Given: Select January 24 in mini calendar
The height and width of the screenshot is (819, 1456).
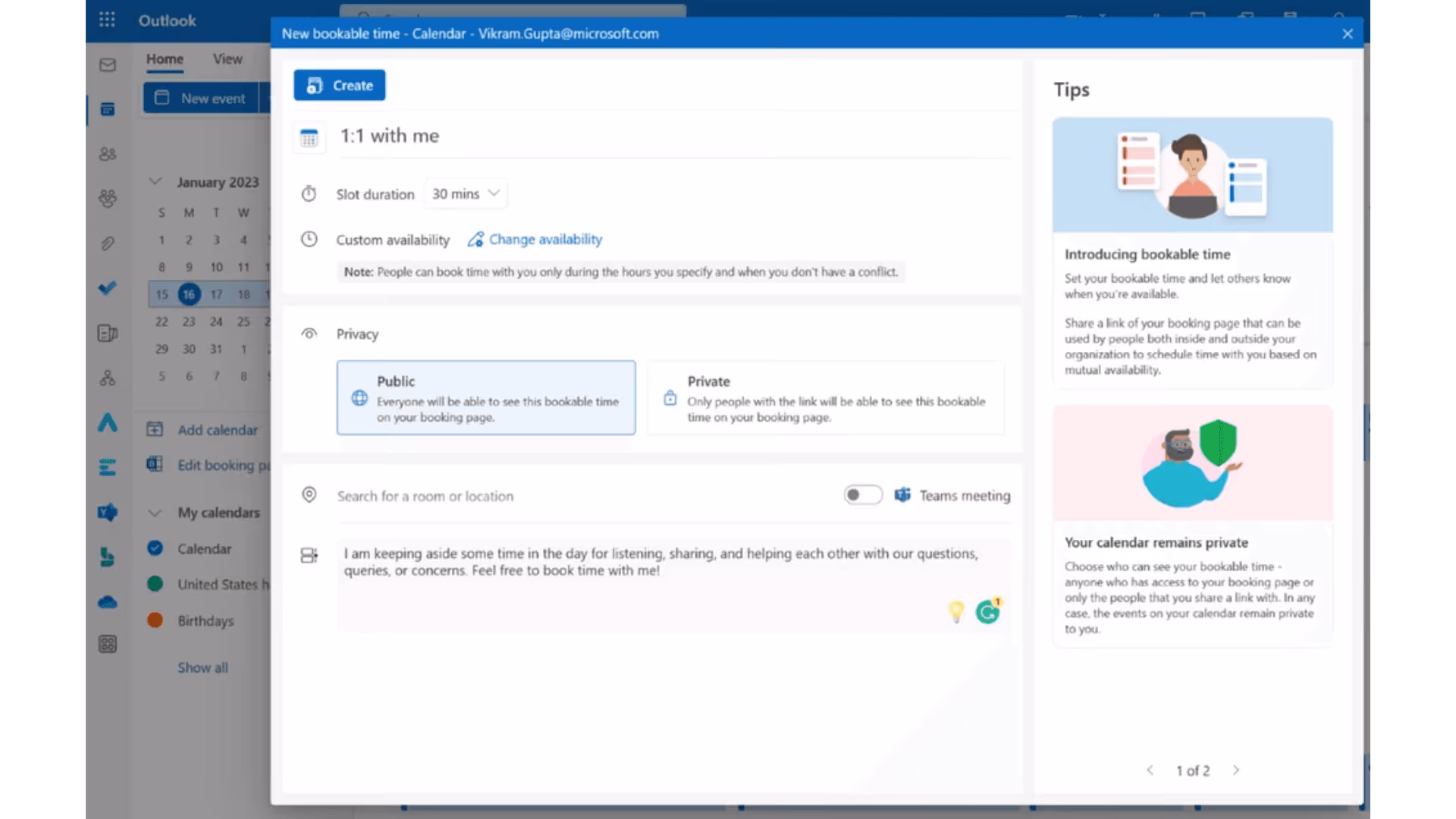Looking at the screenshot, I should pyautogui.click(x=216, y=322).
